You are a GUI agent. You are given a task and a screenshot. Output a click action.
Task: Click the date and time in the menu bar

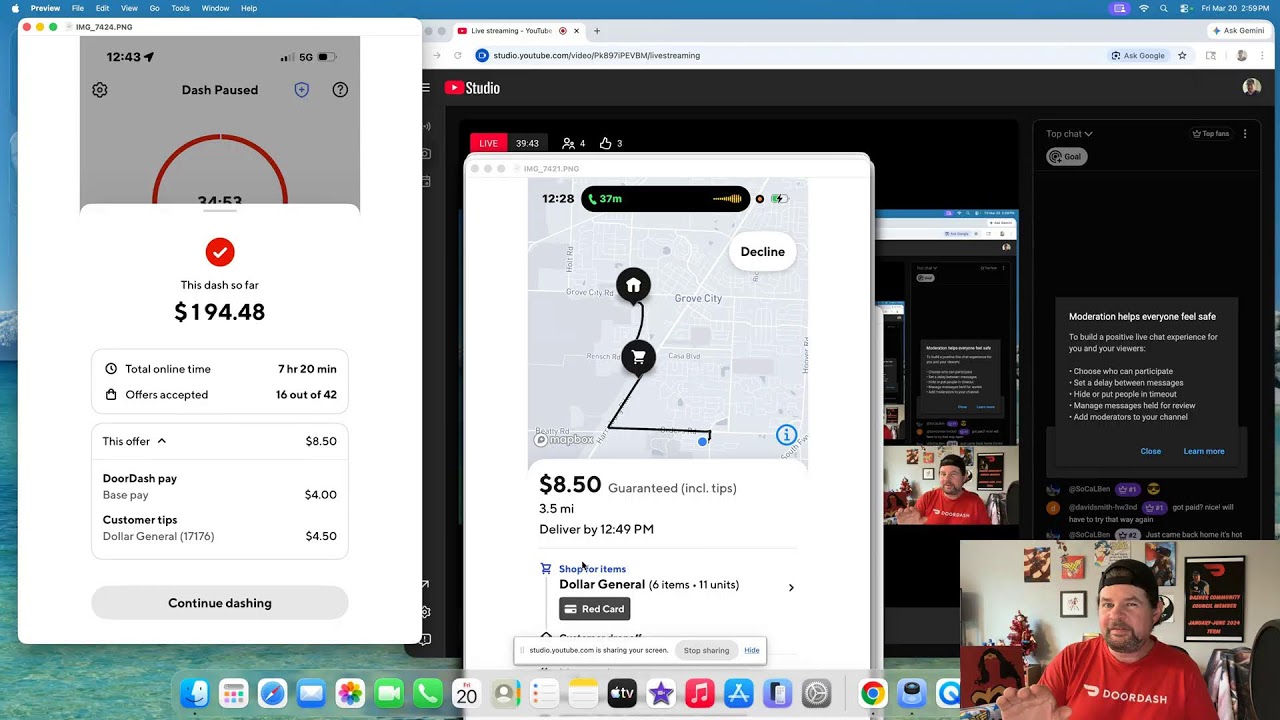1235,8
